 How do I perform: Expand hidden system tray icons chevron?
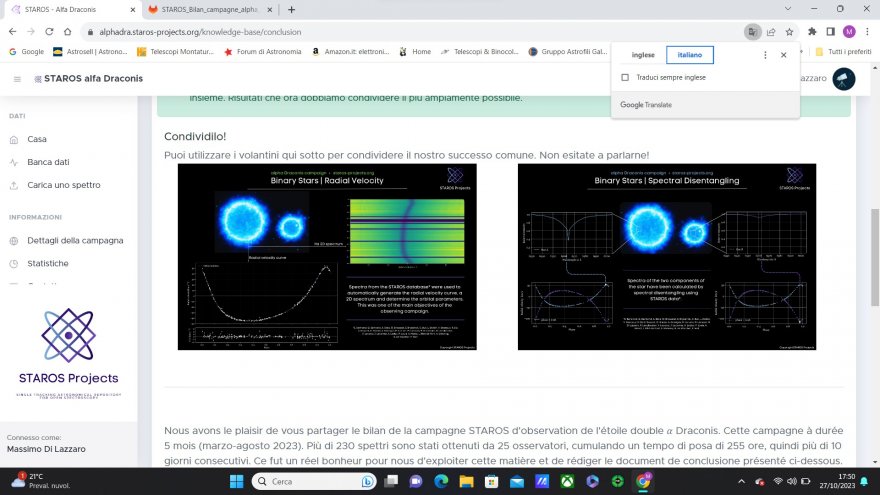[x=740, y=482]
